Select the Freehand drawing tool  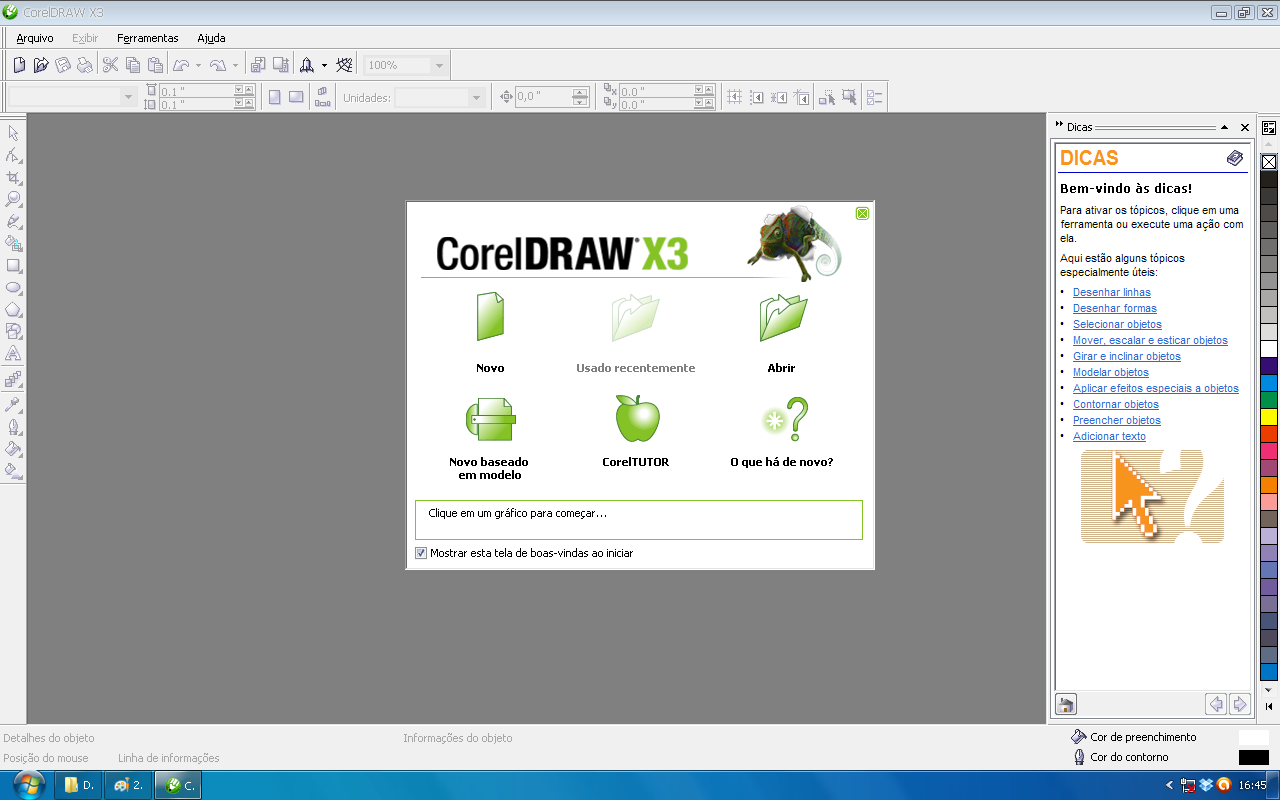tap(14, 221)
